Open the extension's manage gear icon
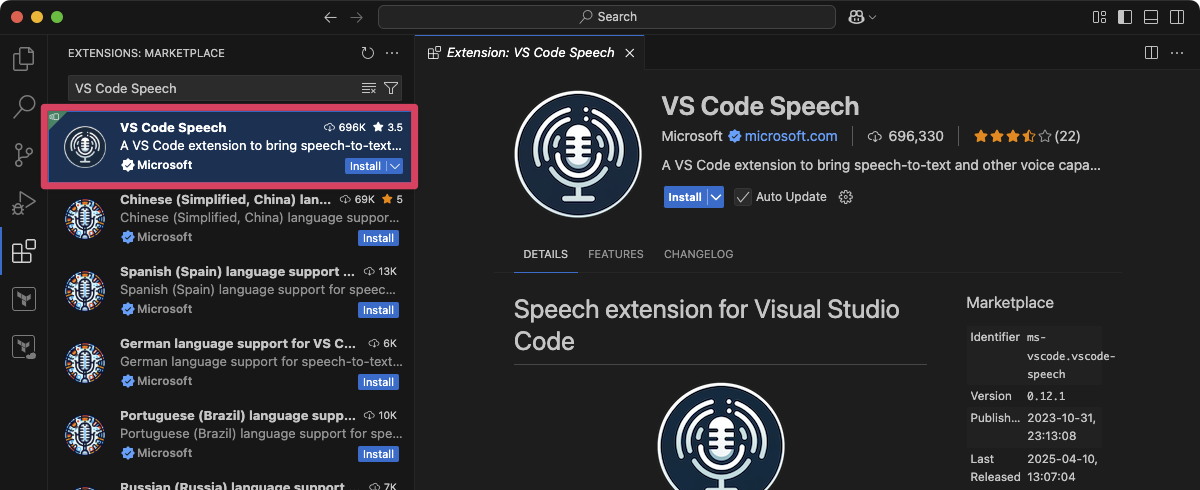 (845, 197)
